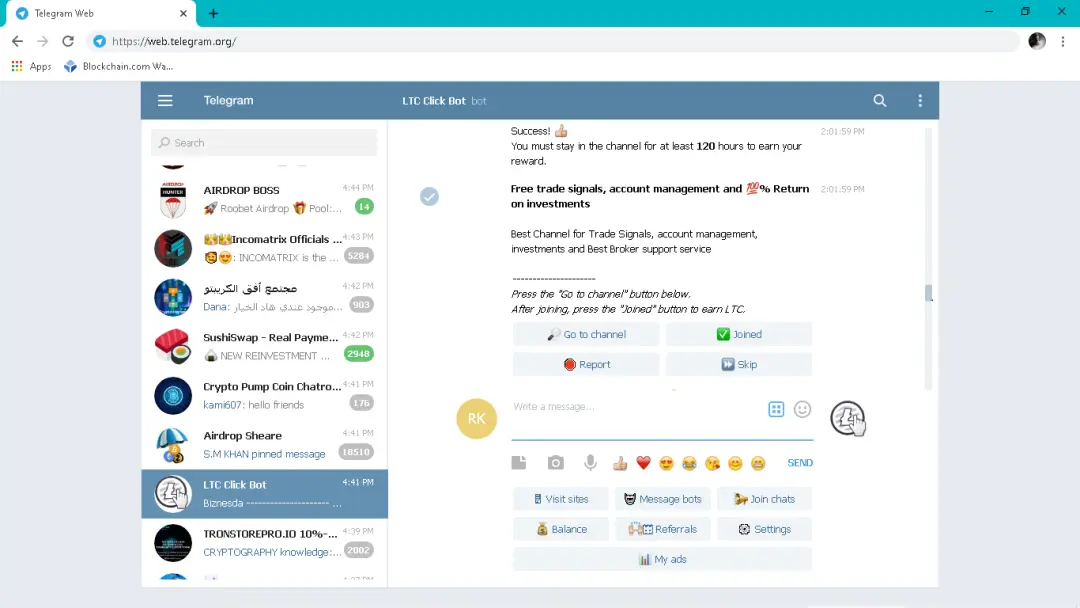
Task: Insert the thumbs up emoji
Action: click(620, 463)
